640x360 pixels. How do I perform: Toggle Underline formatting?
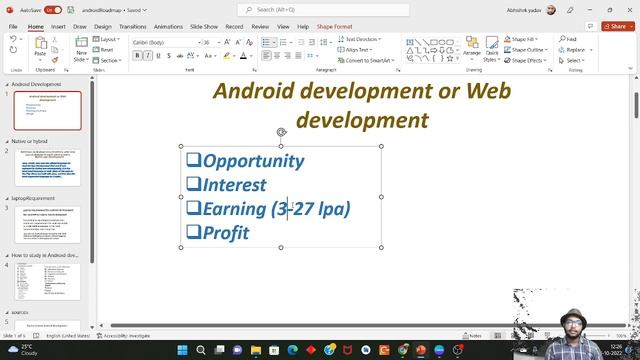coord(158,56)
